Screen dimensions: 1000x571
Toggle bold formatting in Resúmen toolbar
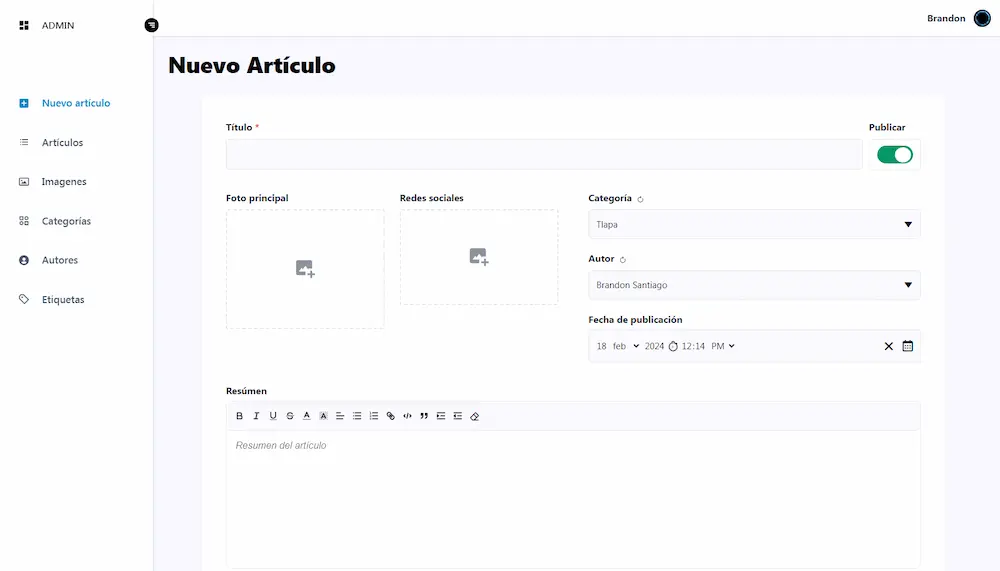(239, 416)
